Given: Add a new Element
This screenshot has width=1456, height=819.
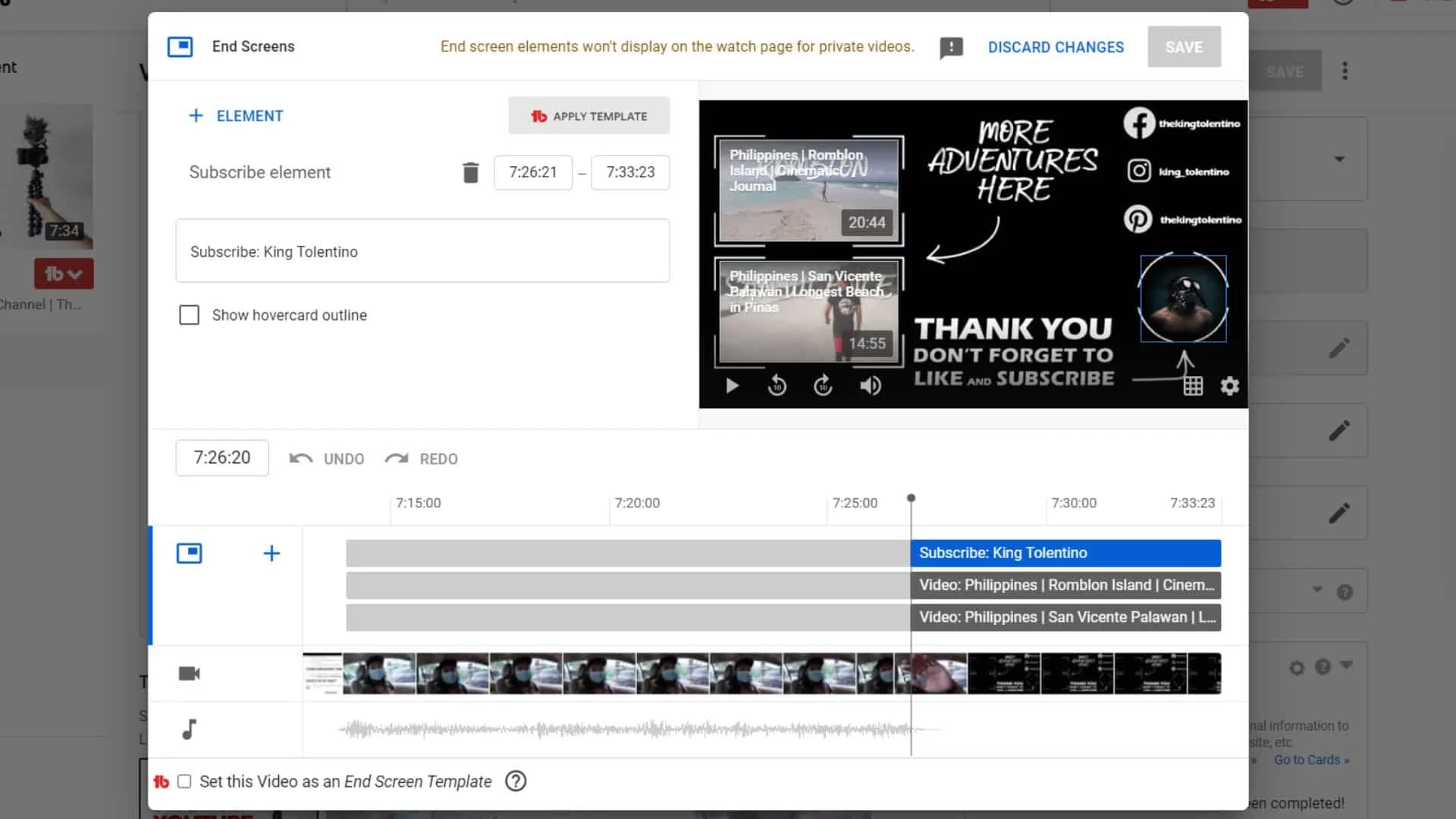Looking at the screenshot, I should click(x=236, y=116).
